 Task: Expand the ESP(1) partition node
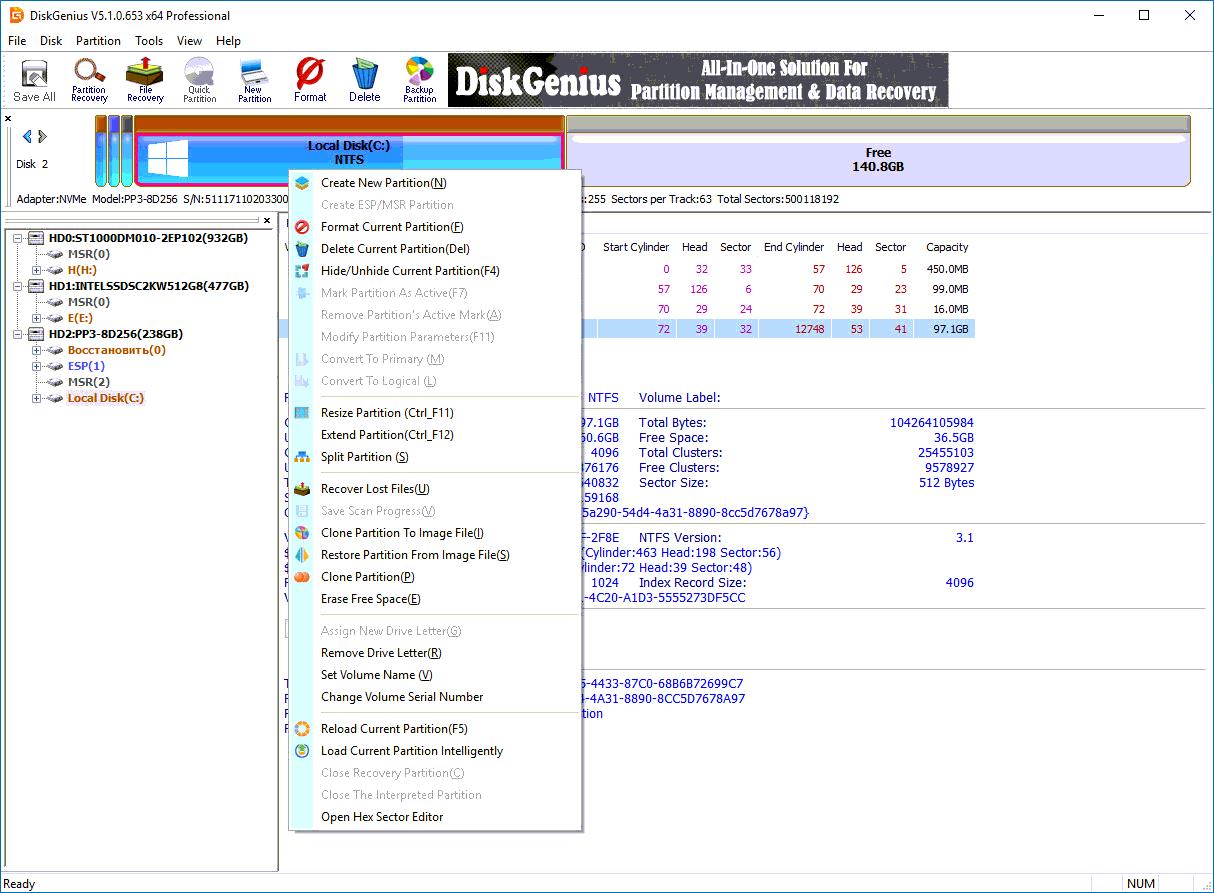coord(37,366)
